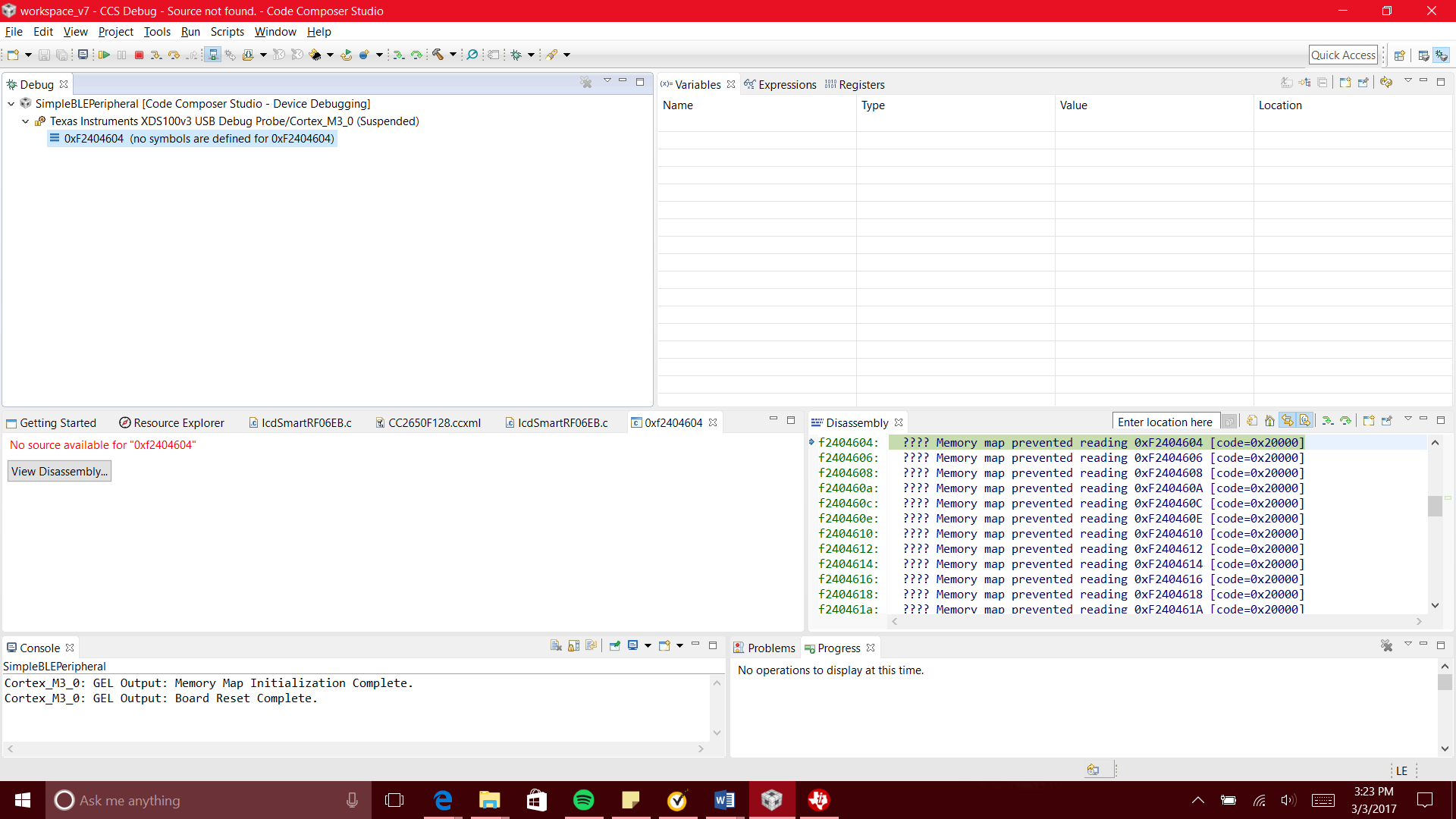Collapse the XDS100v3 Cortex_M3_0 node
1456x819 pixels.
tap(26, 121)
